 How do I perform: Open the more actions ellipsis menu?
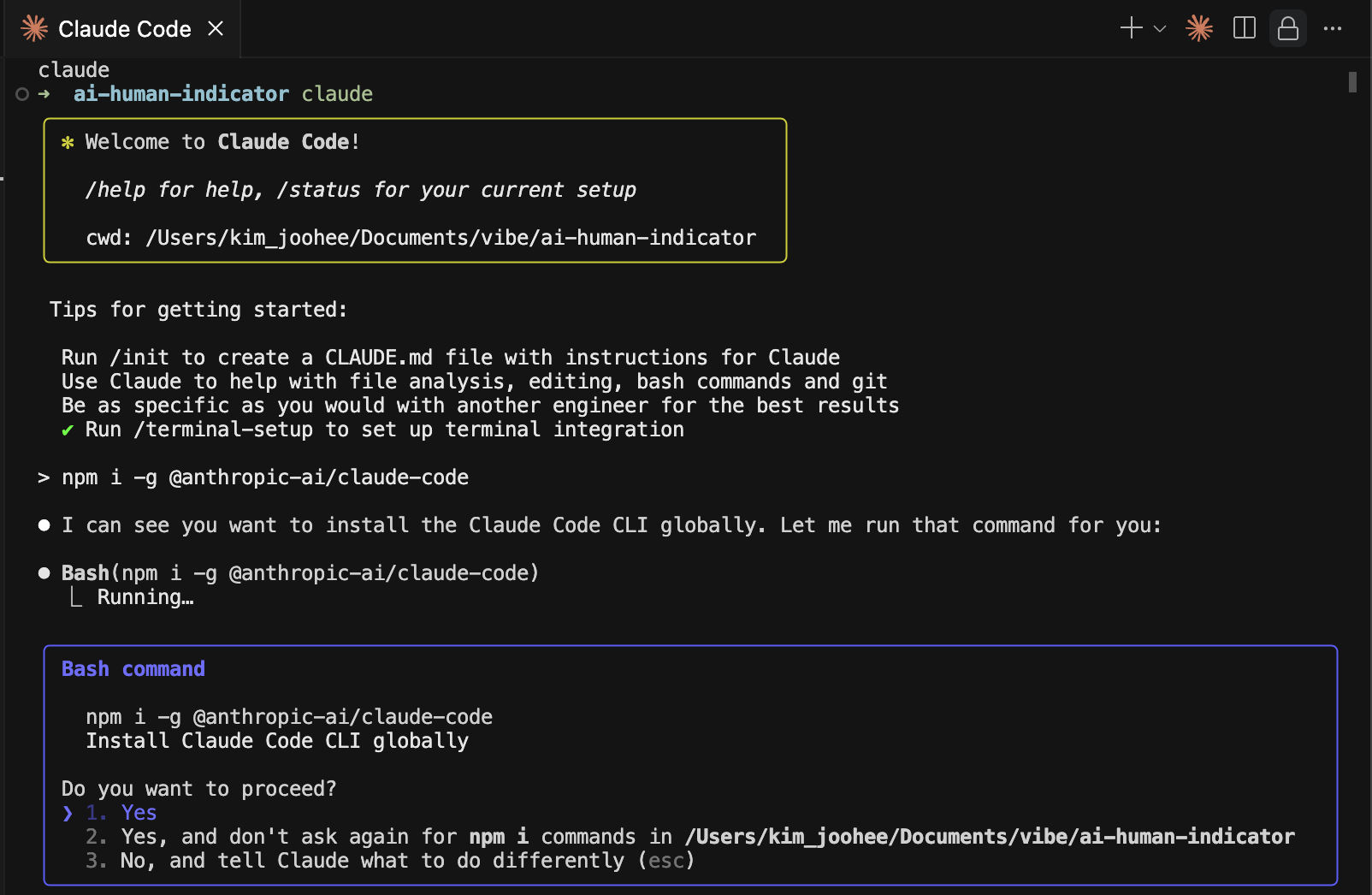[x=1332, y=28]
